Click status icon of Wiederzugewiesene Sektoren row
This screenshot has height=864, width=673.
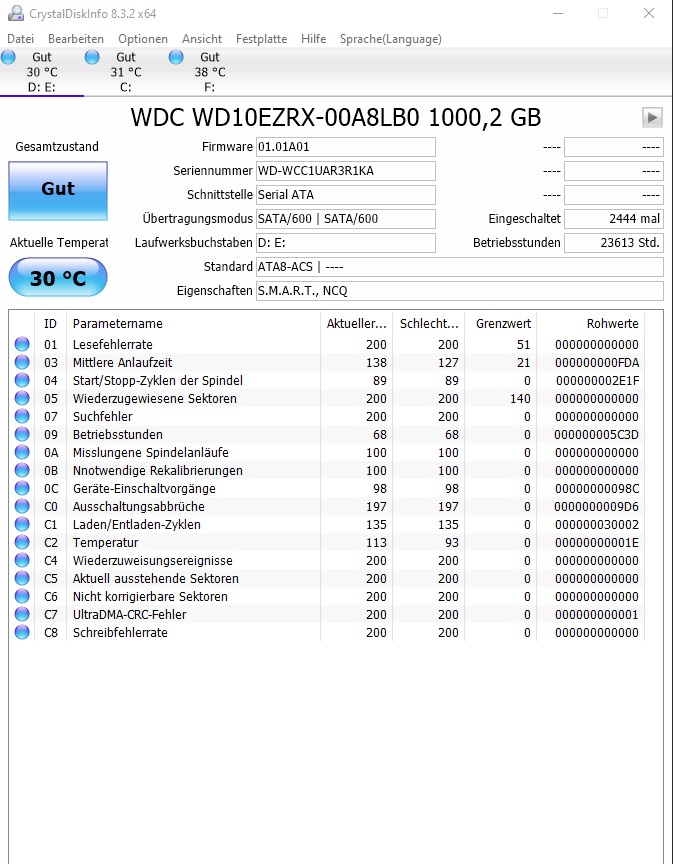click(x=22, y=398)
